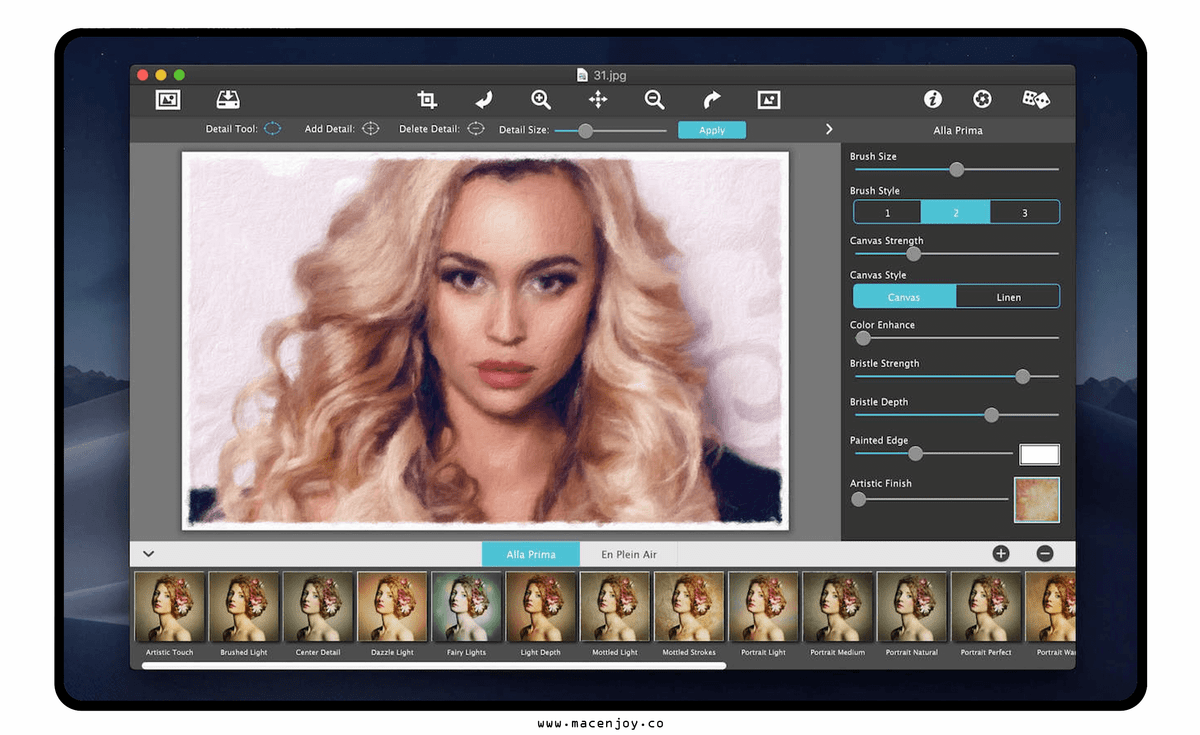This screenshot has height=735, width=1200.
Task: Open the settings gear icon
Action: (982, 99)
